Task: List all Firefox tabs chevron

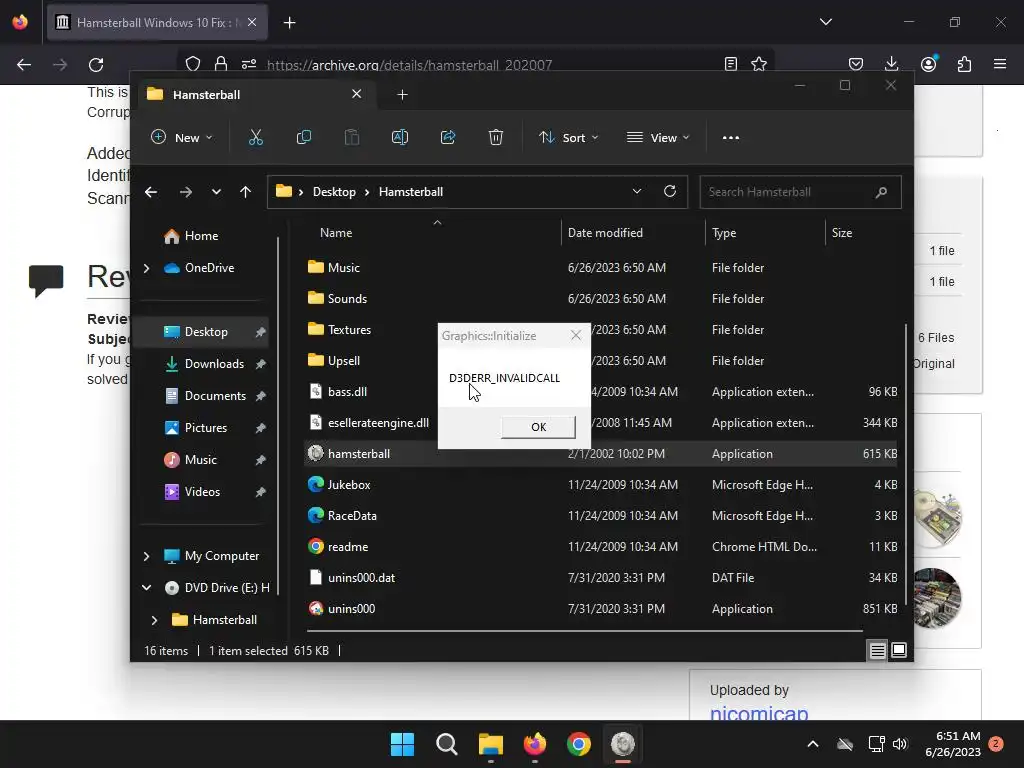Action: (825, 22)
